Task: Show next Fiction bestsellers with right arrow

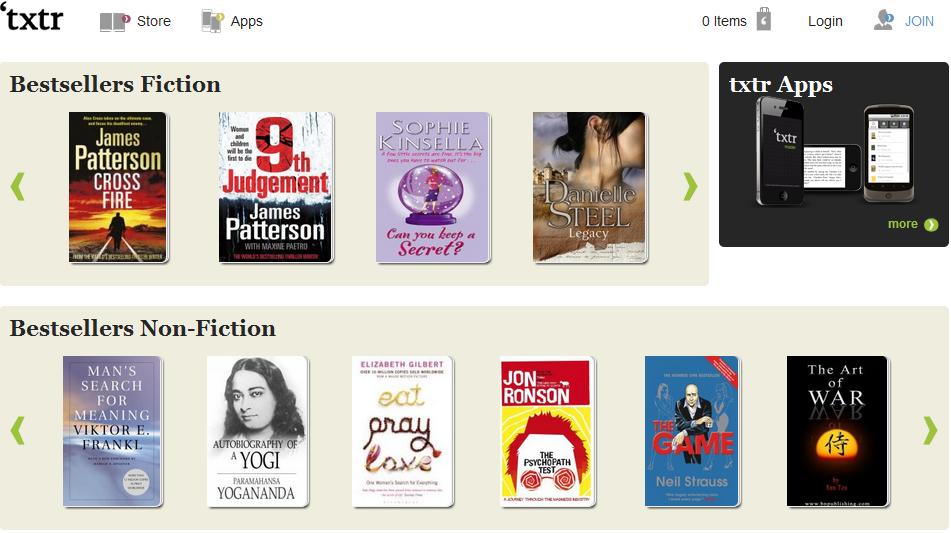Action: point(690,186)
